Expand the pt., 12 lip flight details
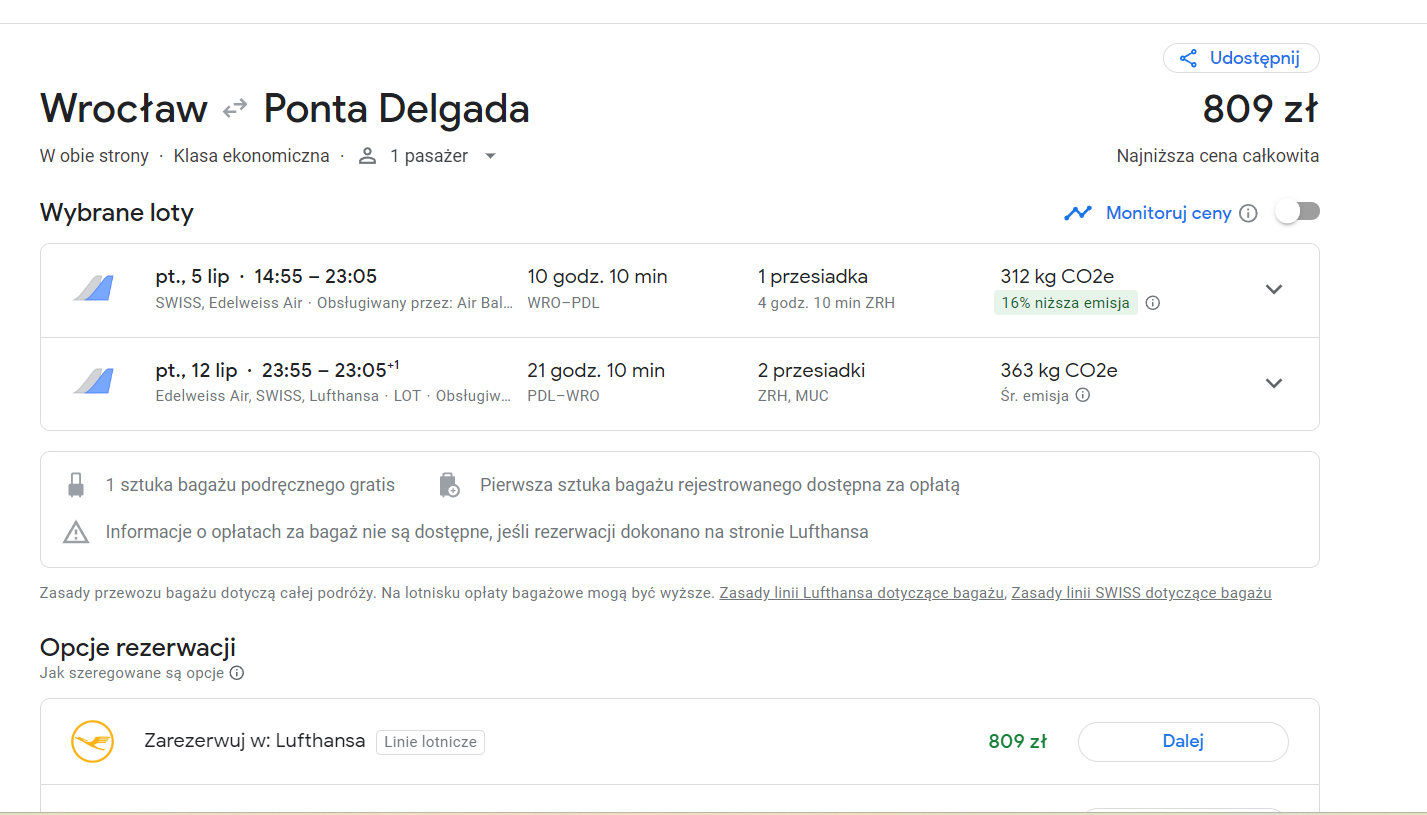 point(1273,383)
